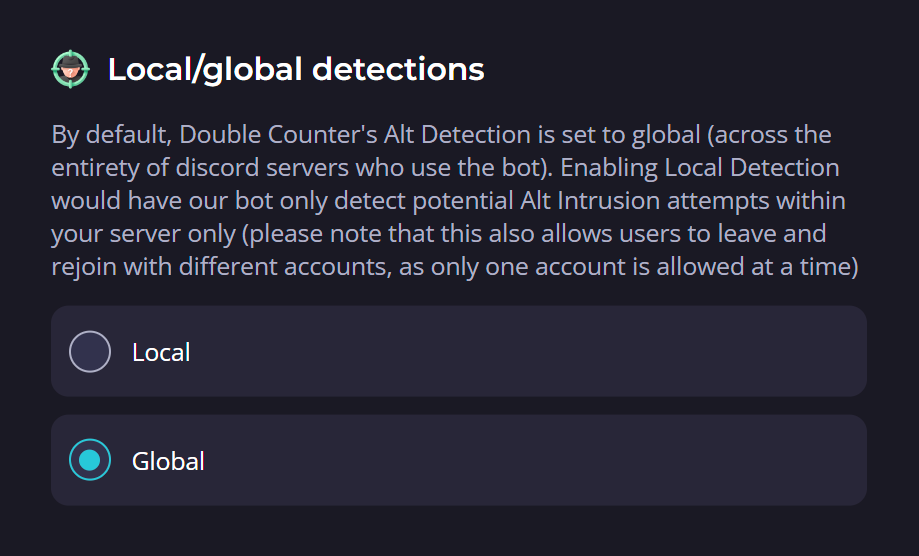919x556 pixels.
Task: Click the "Local/global detections" heading
Action: point(296,69)
